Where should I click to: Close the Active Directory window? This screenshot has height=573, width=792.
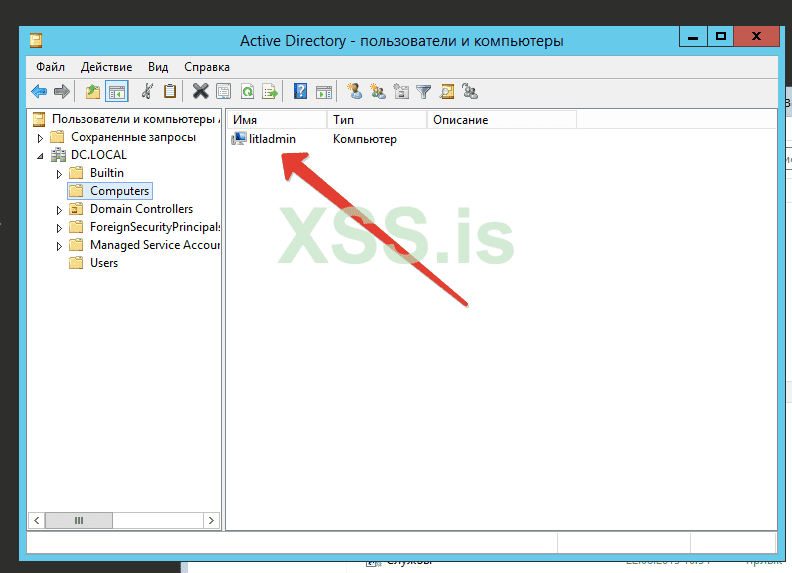[756, 37]
